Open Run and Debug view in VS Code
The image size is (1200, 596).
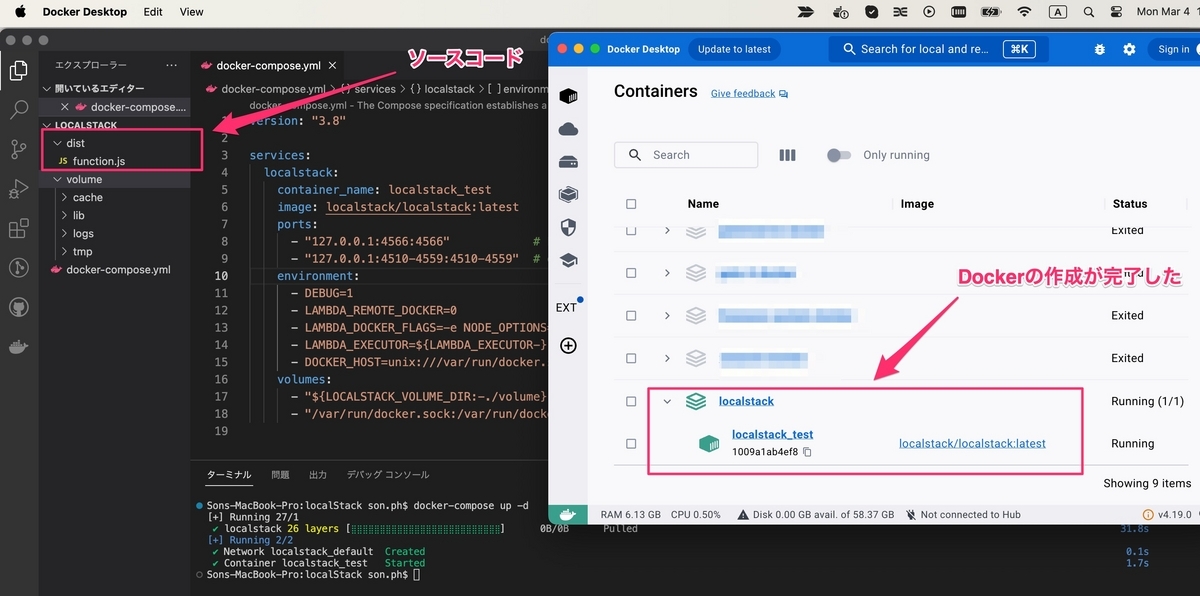pyautogui.click(x=18, y=189)
